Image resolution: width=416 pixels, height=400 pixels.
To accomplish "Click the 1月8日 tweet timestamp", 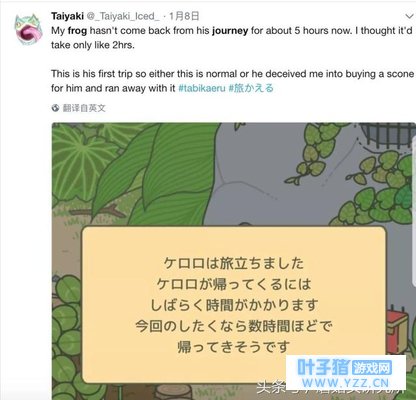I will [184, 16].
